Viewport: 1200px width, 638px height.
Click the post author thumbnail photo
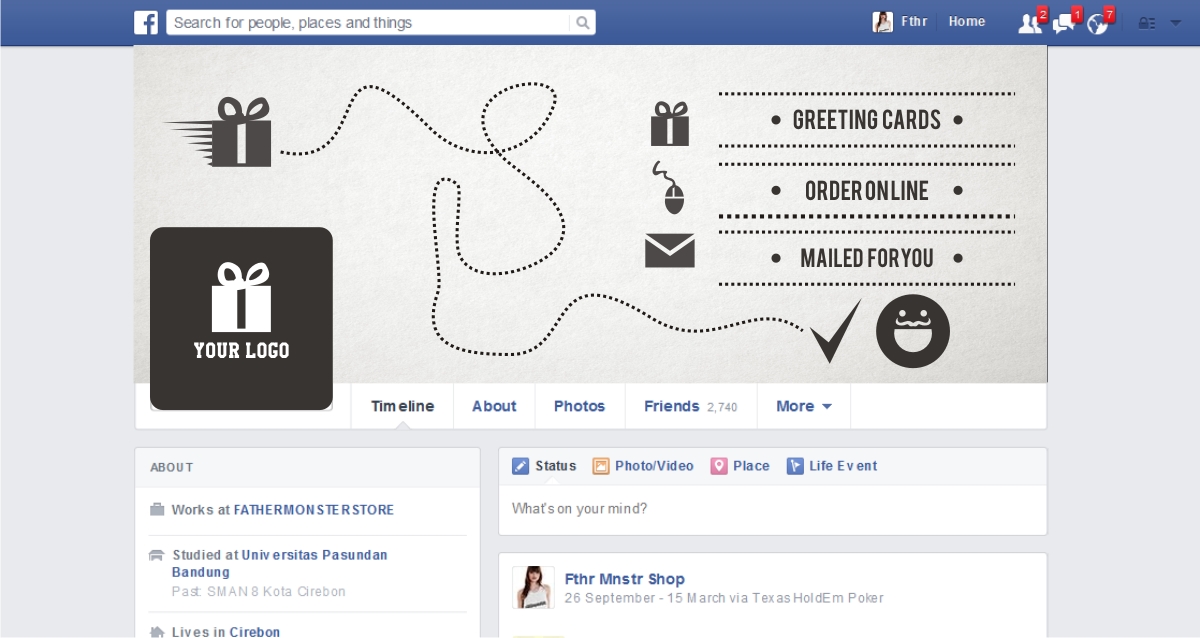click(533, 588)
